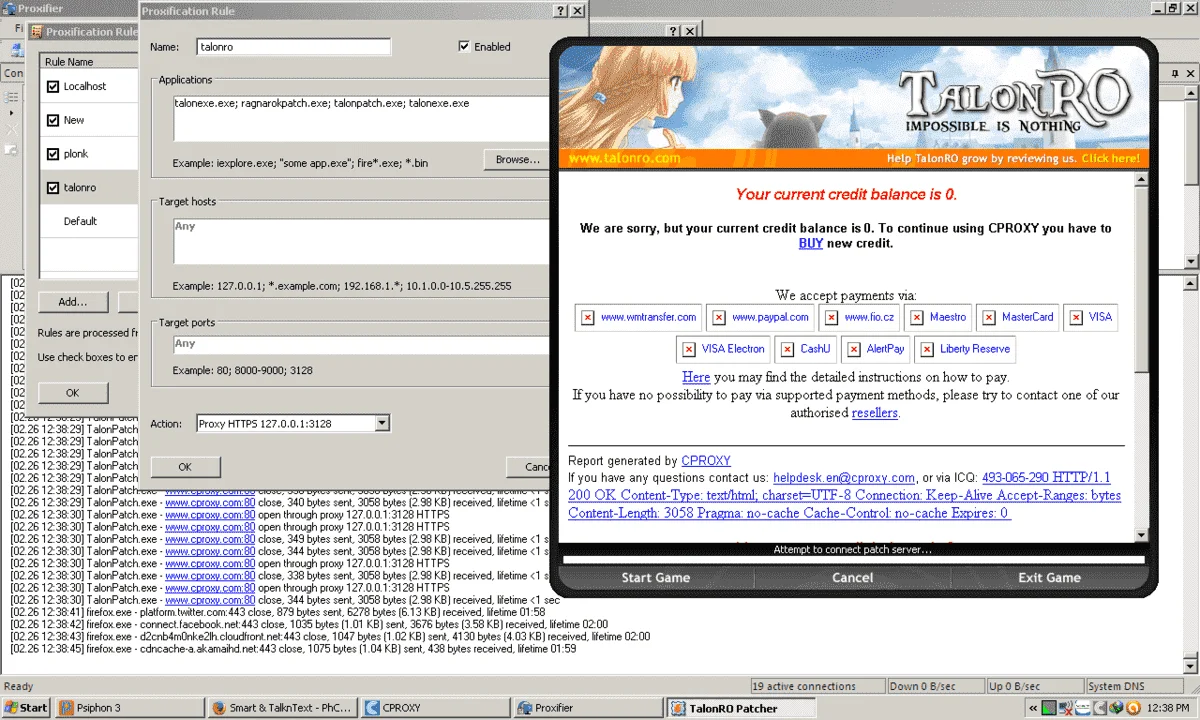1200x720 pixels.
Task: Click broken image icon beside AlertPay
Action: 853,349
